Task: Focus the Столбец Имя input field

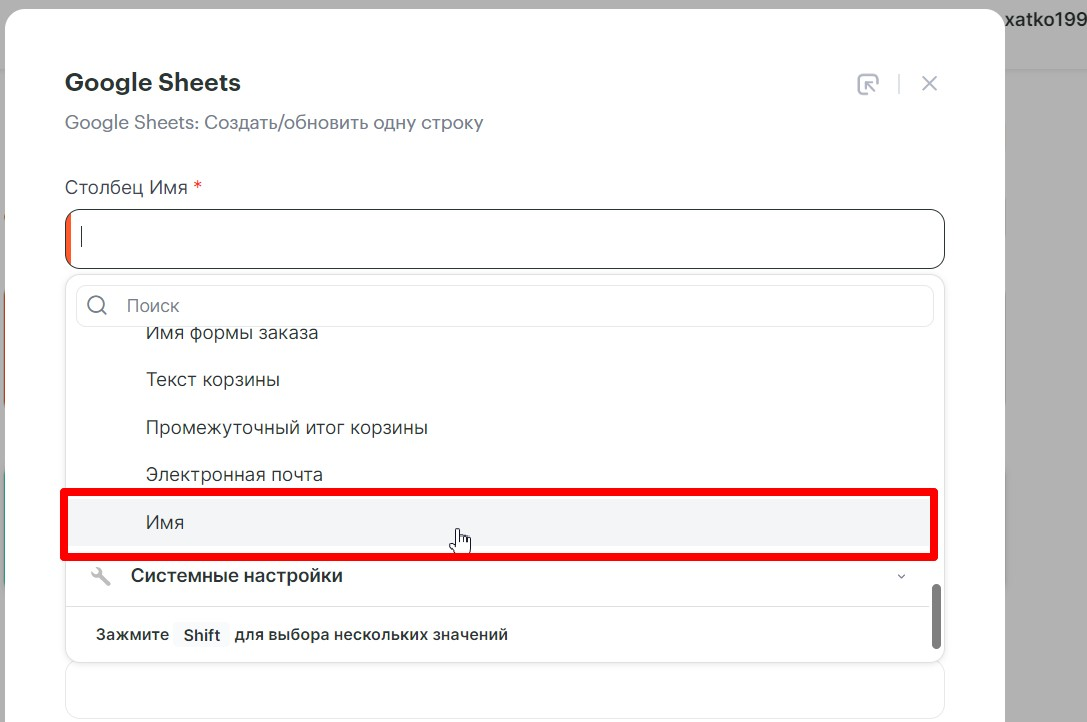Action: pos(505,239)
